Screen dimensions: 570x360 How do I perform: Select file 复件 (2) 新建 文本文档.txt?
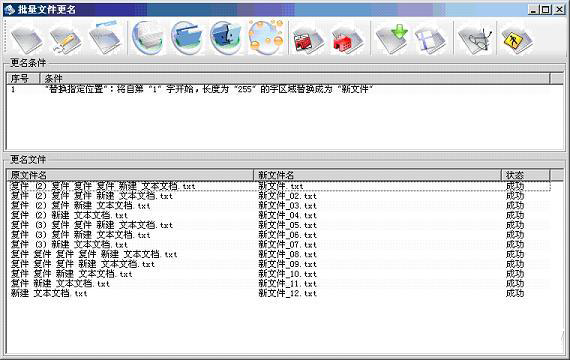click(69, 216)
